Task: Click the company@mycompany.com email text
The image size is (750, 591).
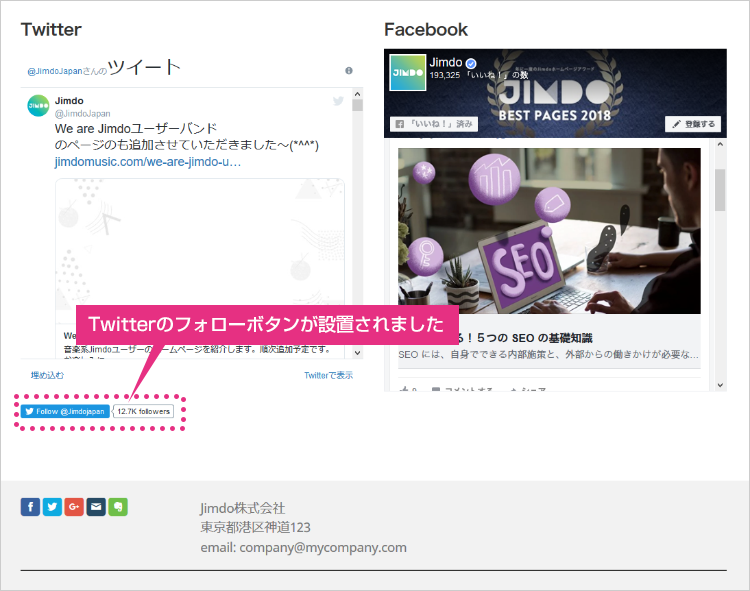Action: click(x=323, y=547)
